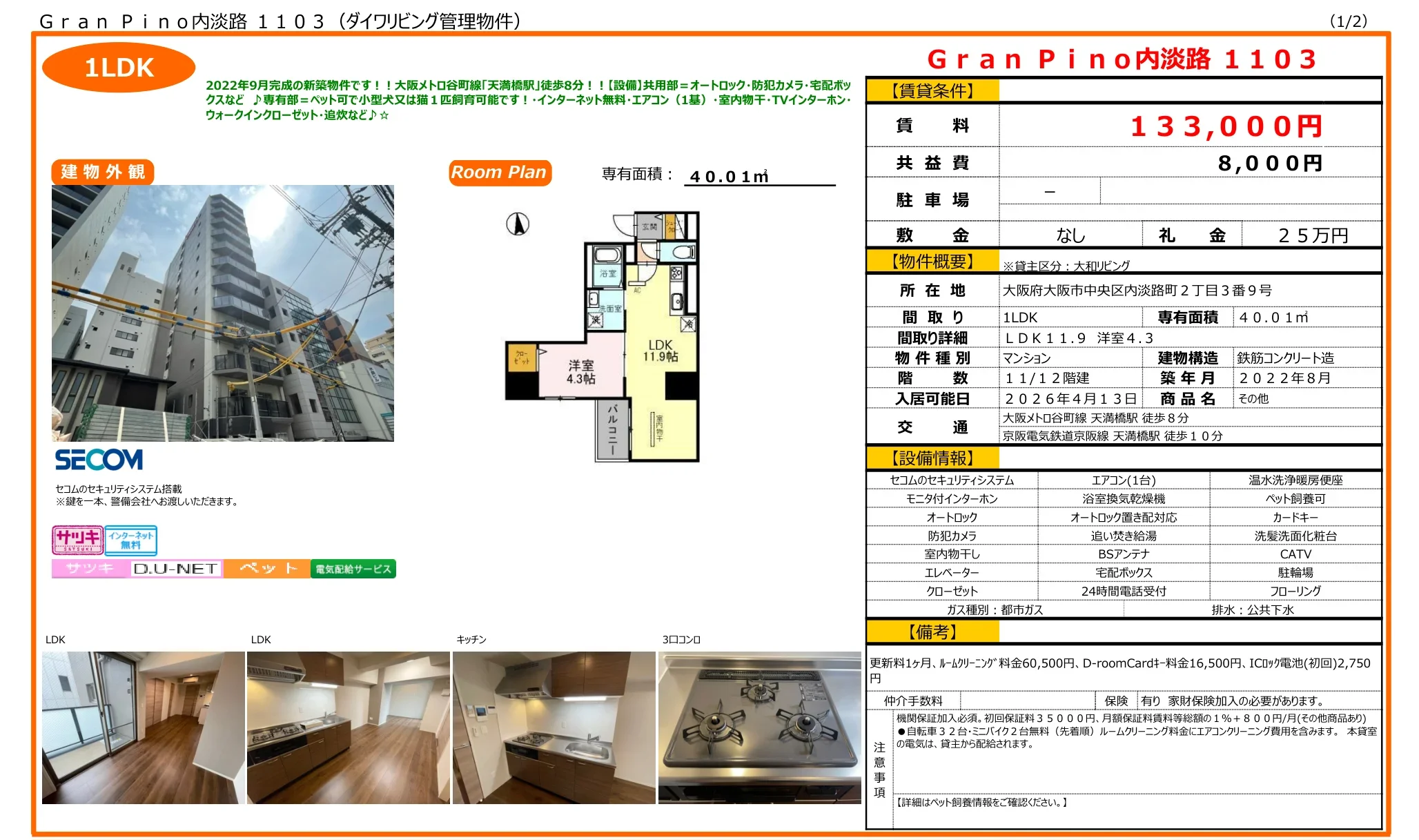Click the north compass icon on the floor plan

point(517,225)
